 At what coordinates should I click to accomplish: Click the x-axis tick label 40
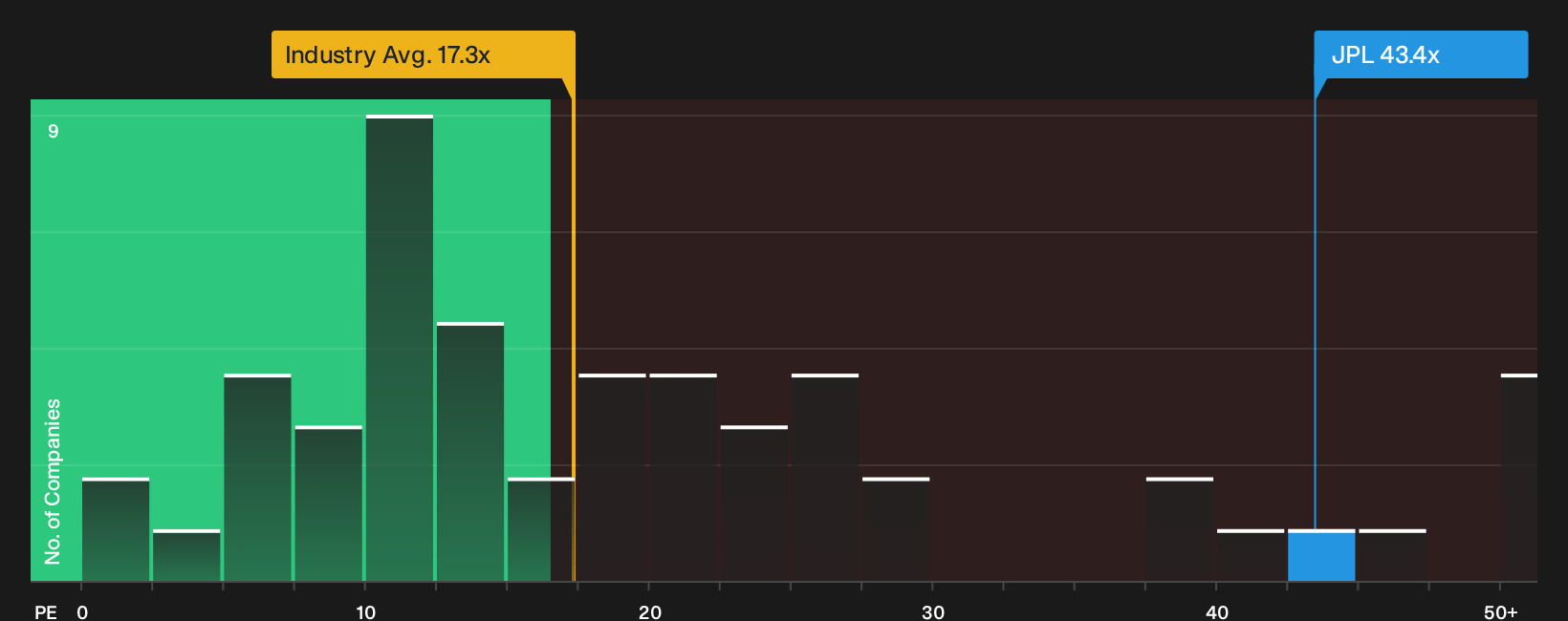click(1217, 612)
